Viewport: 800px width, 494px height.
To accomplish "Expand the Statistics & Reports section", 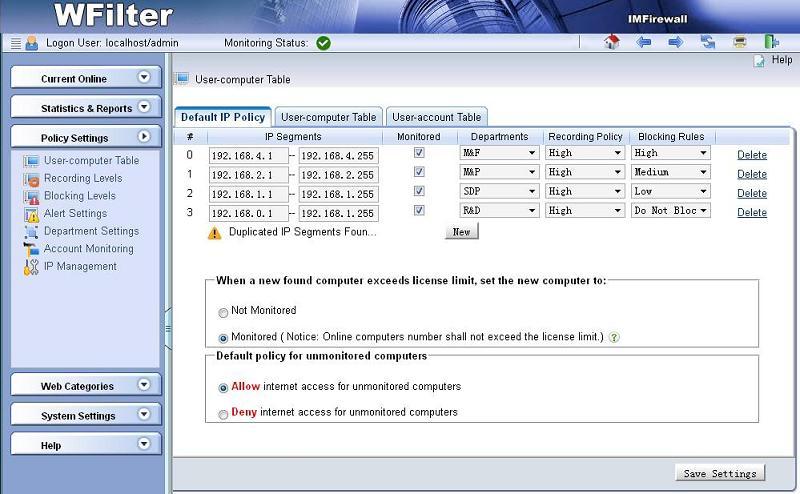I will (x=86, y=107).
